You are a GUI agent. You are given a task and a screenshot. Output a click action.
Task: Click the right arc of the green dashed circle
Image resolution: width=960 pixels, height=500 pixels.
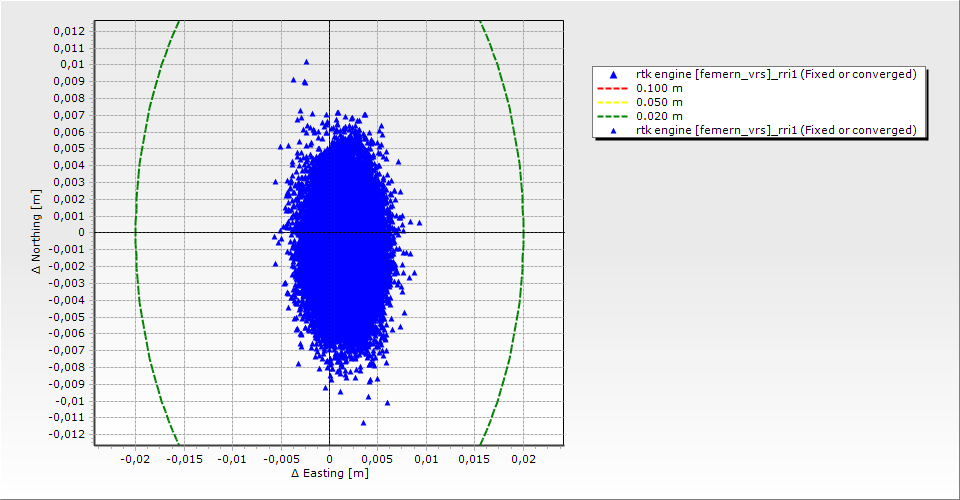[523, 232]
